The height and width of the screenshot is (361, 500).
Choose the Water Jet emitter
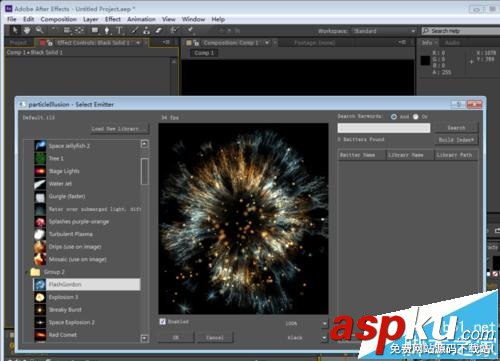87,184
